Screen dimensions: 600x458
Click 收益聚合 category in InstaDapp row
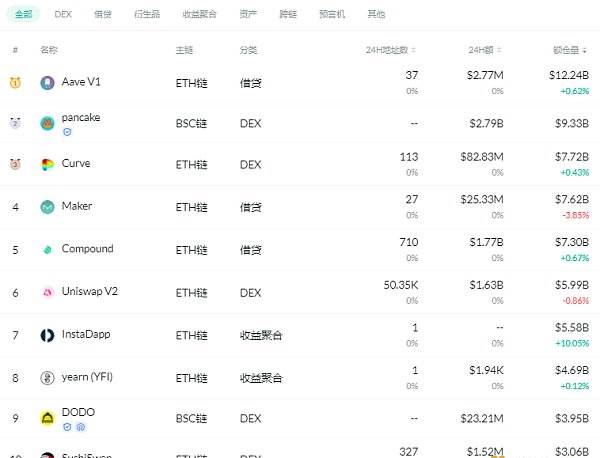(x=261, y=336)
